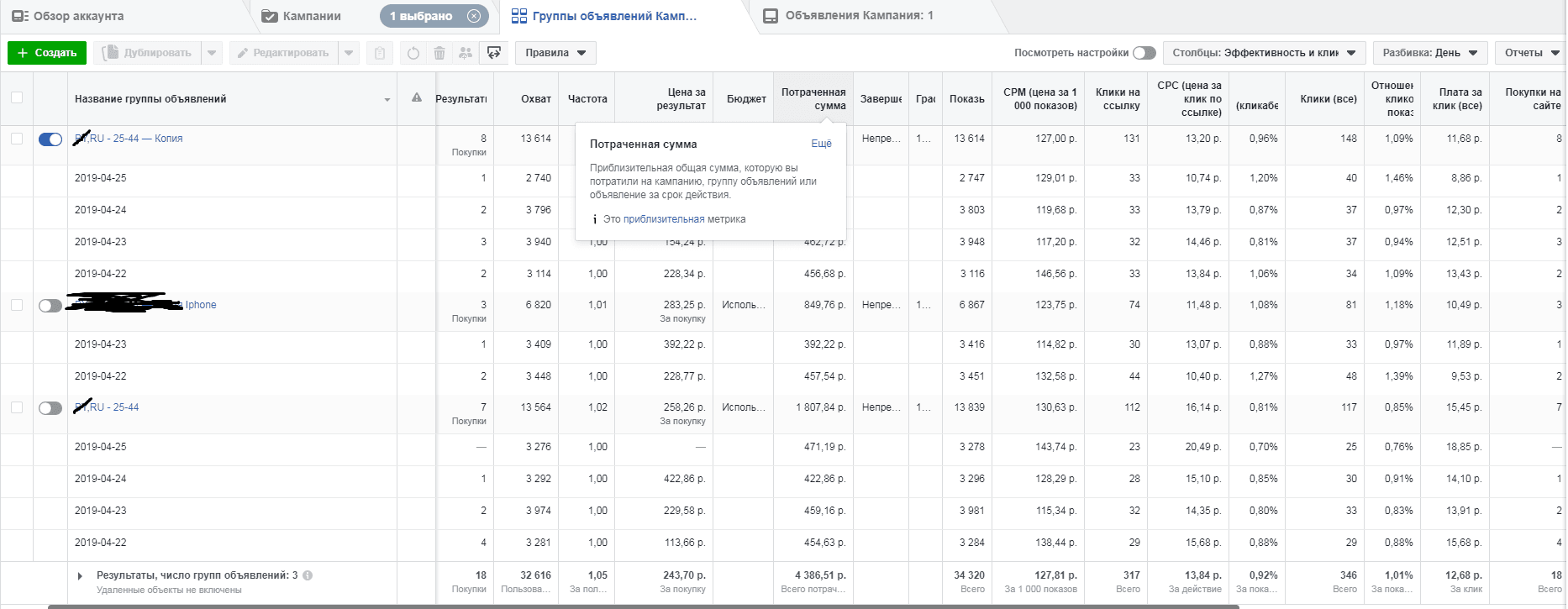Click the info icon in tooltip
The width and height of the screenshot is (1568, 609).
click(x=594, y=219)
